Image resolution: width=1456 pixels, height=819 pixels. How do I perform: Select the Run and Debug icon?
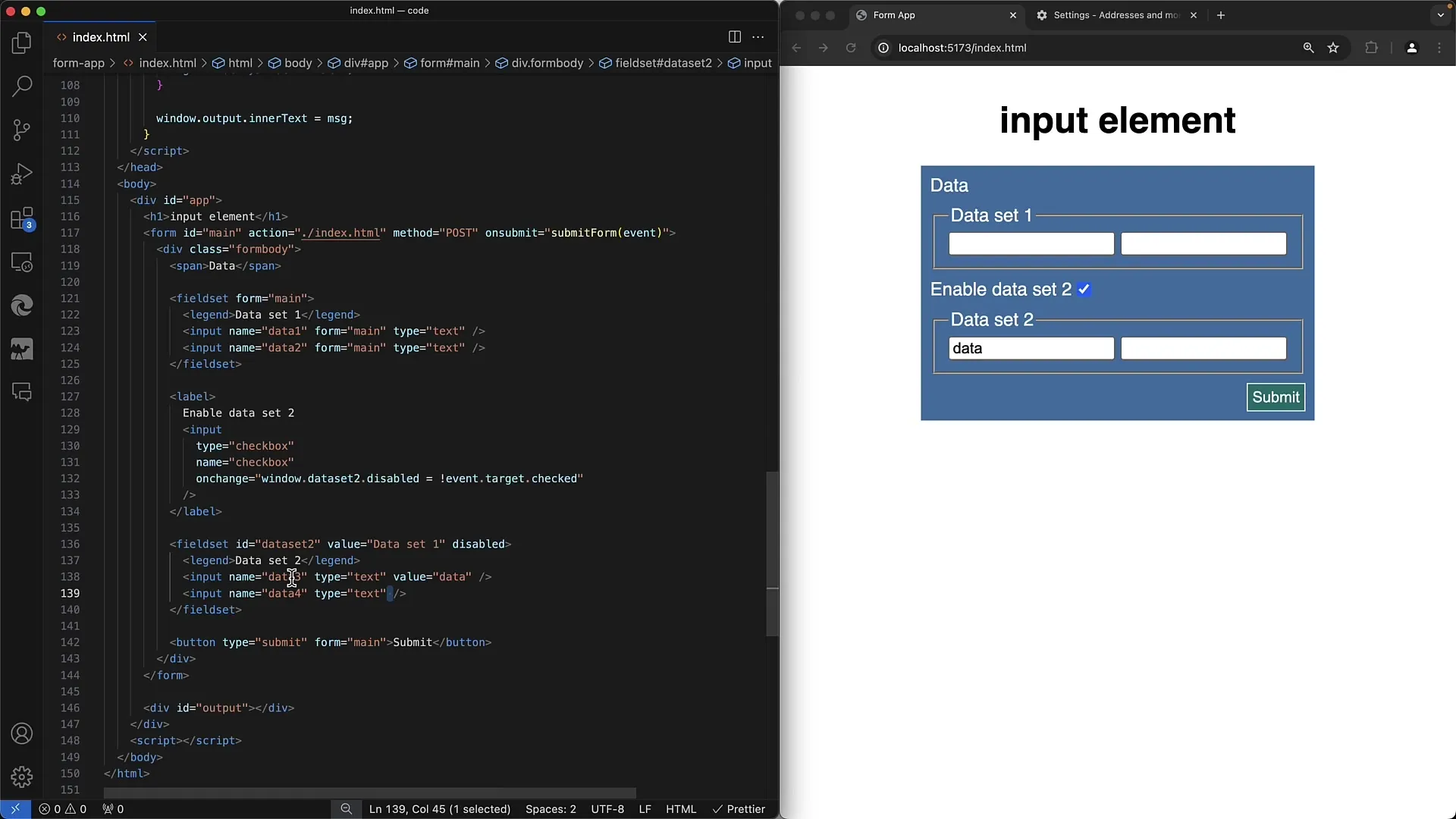[x=22, y=173]
